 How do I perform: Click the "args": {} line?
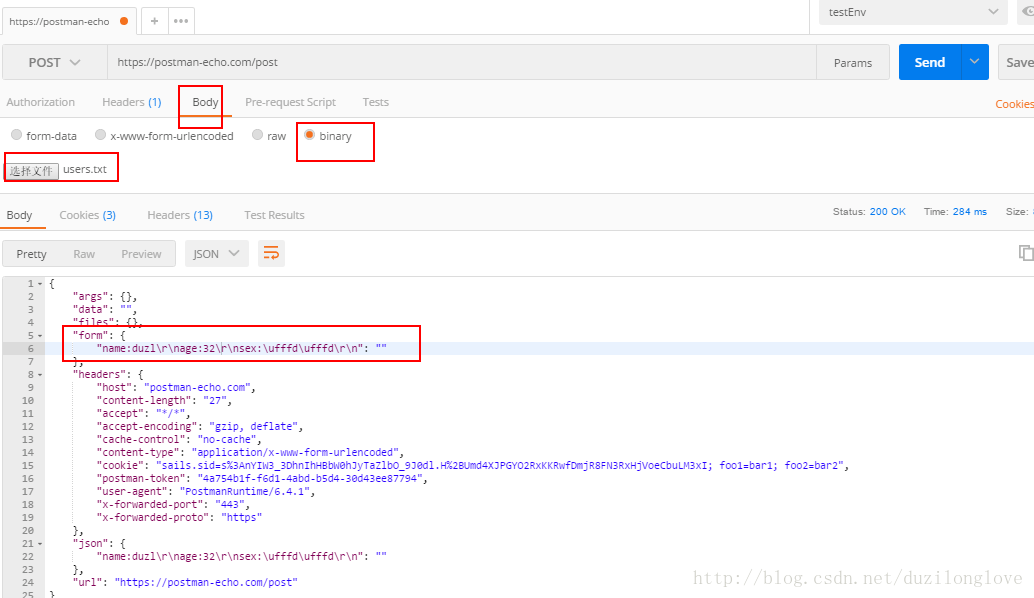tap(105, 297)
